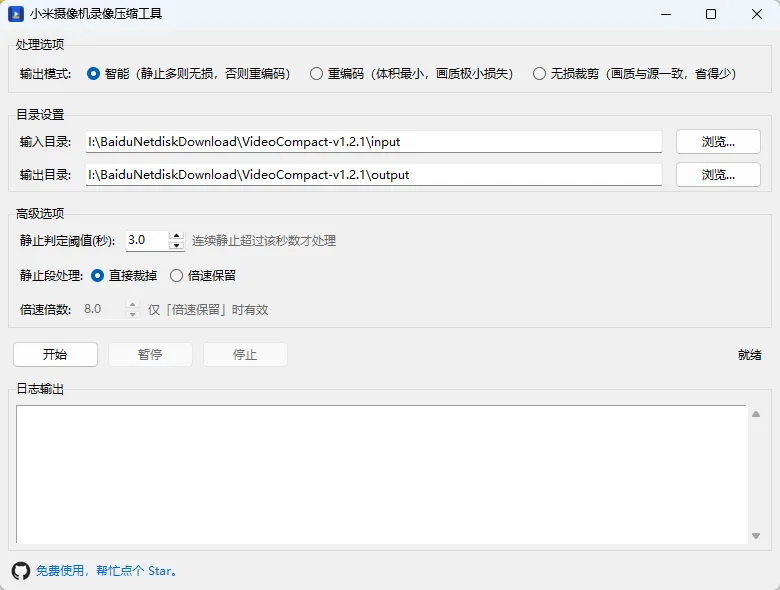The image size is (780, 590).
Task: Select 智能 output mode radio button
Action: 93,74
